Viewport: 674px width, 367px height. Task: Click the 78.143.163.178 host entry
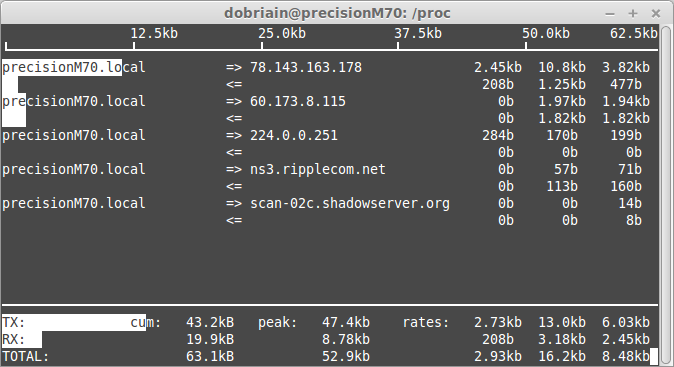(306, 67)
